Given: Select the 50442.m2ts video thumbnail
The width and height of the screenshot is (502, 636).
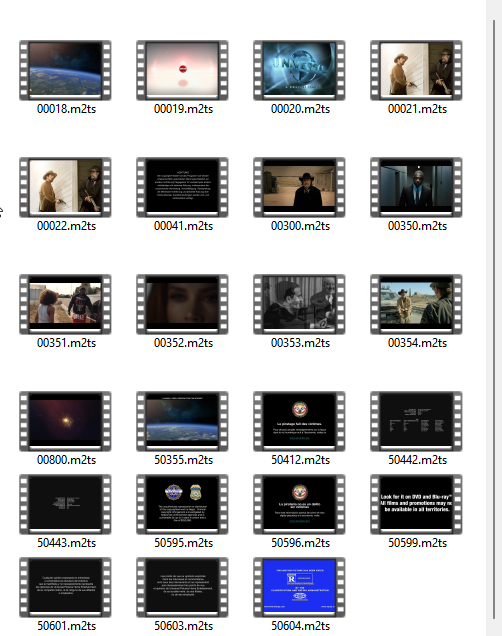Looking at the screenshot, I should tap(416, 421).
